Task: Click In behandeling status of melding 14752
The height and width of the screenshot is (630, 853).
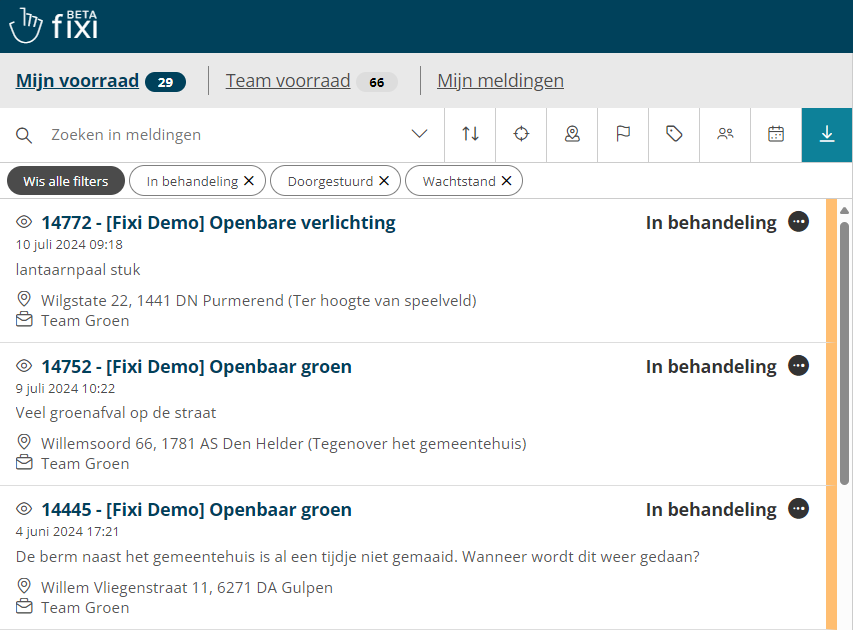Action: pos(711,366)
